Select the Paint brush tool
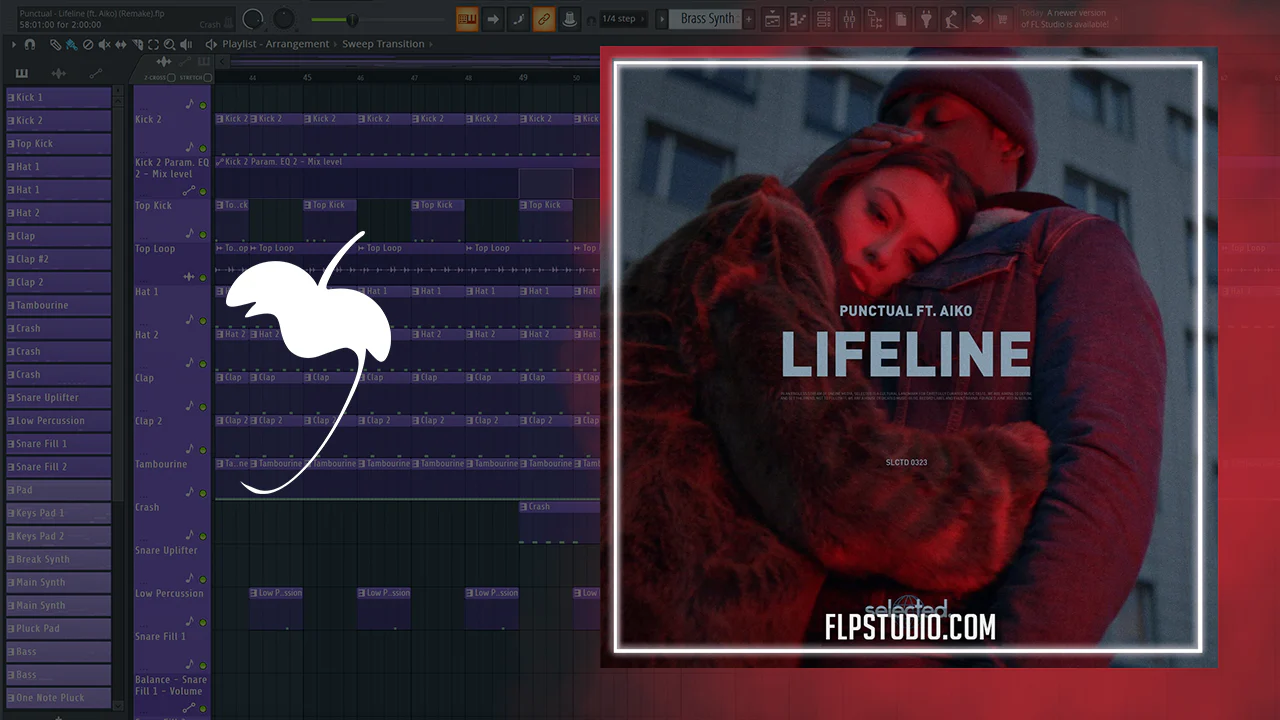The width and height of the screenshot is (1280, 720). point(72,44)
